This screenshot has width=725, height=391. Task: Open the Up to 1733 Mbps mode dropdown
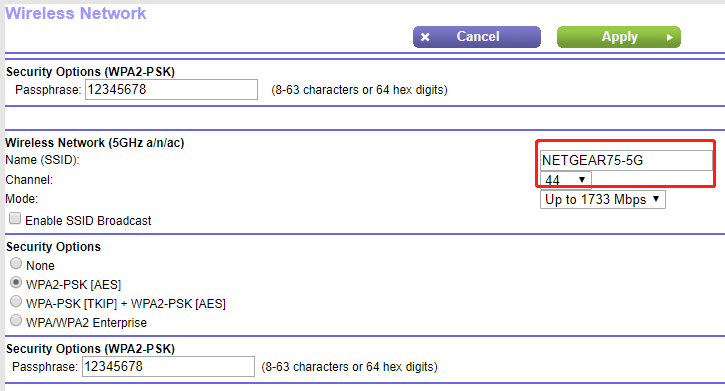[602, 200]
